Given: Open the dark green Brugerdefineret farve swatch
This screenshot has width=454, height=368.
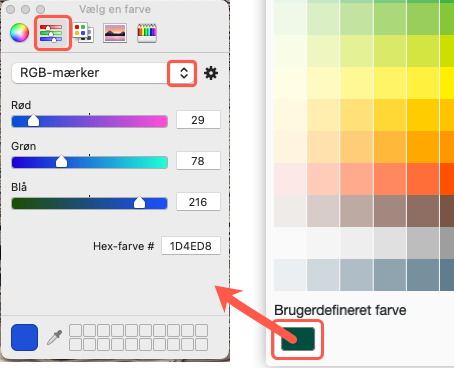Looking at the screenshot, I should pos(298,339).
